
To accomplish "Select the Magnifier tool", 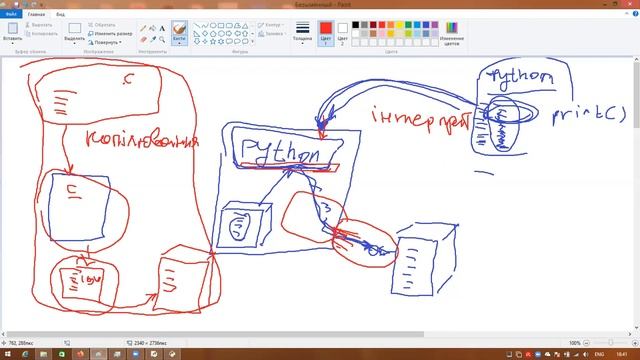I will click(x=162, y=39).
